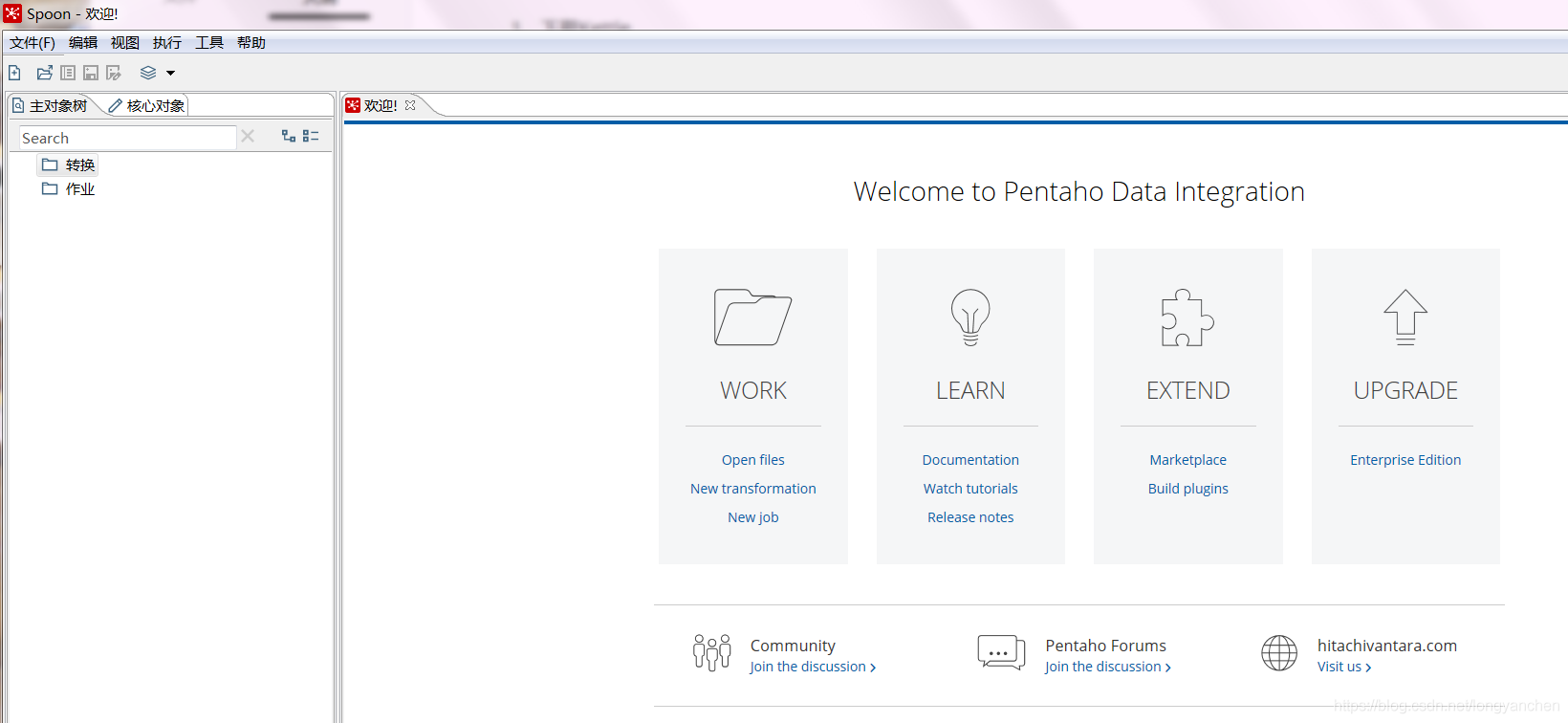Select the 欢迎! welcome tab
The width and height of the screenshot is (1568, 723).
click(x=381, y=105)
